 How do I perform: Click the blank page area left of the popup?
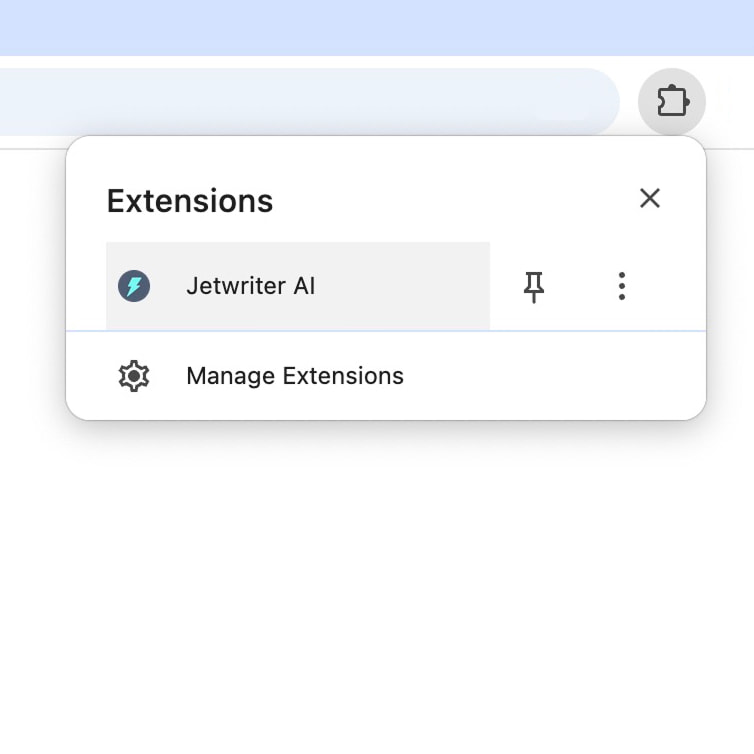click(x=32, y=300)
